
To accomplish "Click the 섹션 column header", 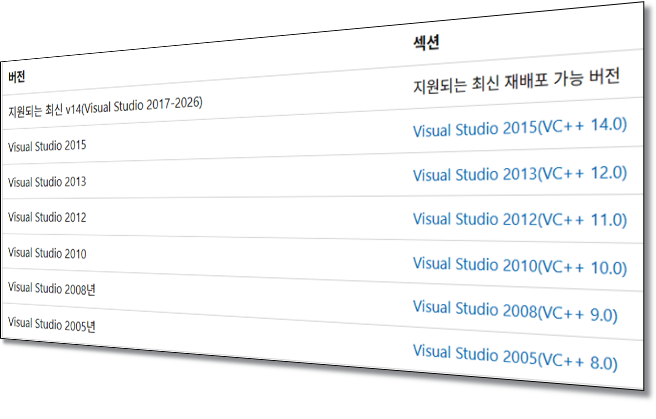I will click(x=426, y=43).
